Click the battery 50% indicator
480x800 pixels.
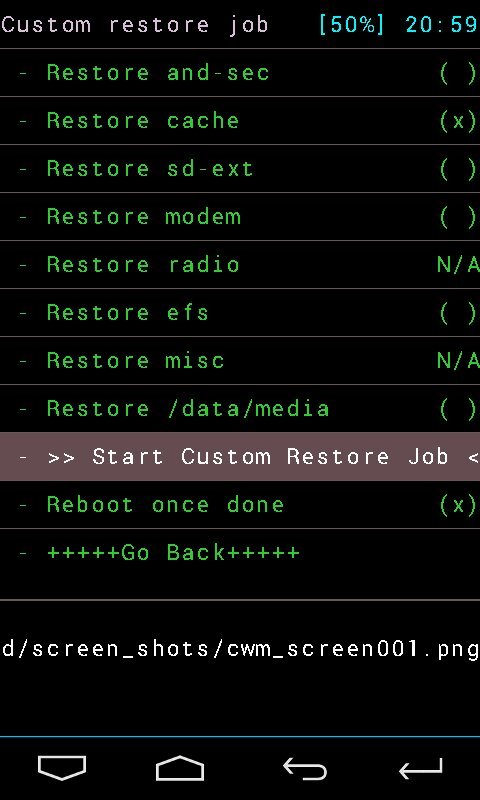pyautogui.click(x=352, y=24)
